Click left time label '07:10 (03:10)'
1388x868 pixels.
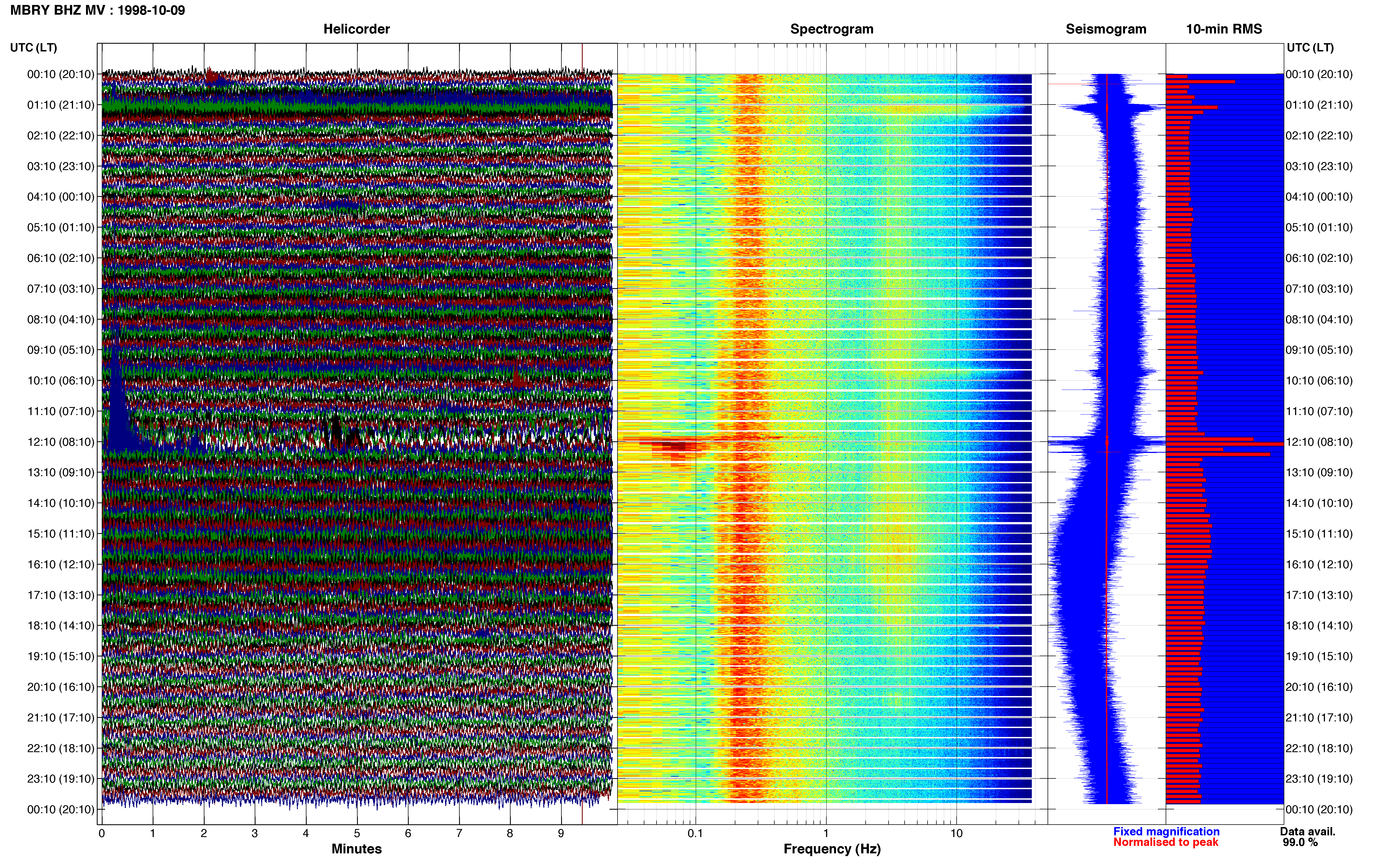[x=61, y=289]
